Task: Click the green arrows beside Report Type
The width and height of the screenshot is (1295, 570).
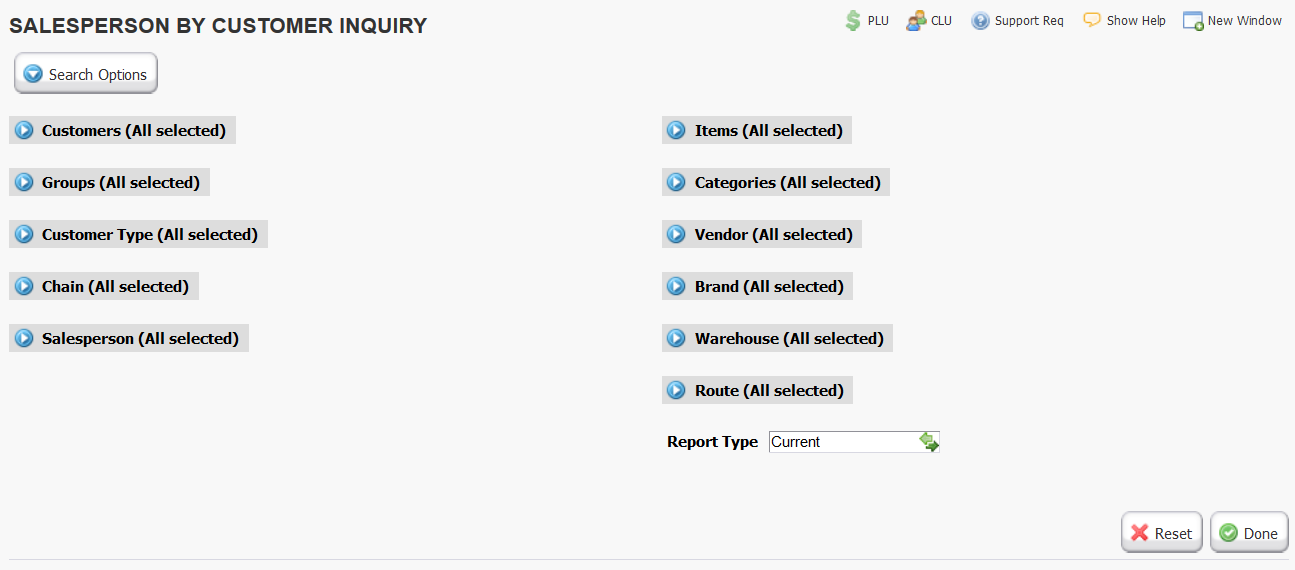Action: coord(929,442)
